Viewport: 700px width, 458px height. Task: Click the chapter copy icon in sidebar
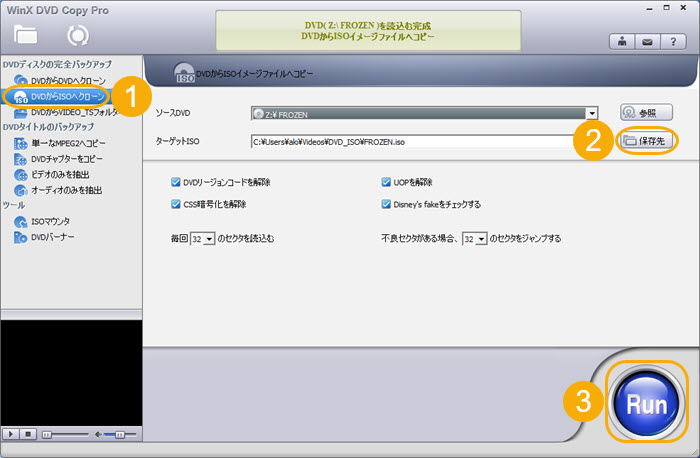21,159
